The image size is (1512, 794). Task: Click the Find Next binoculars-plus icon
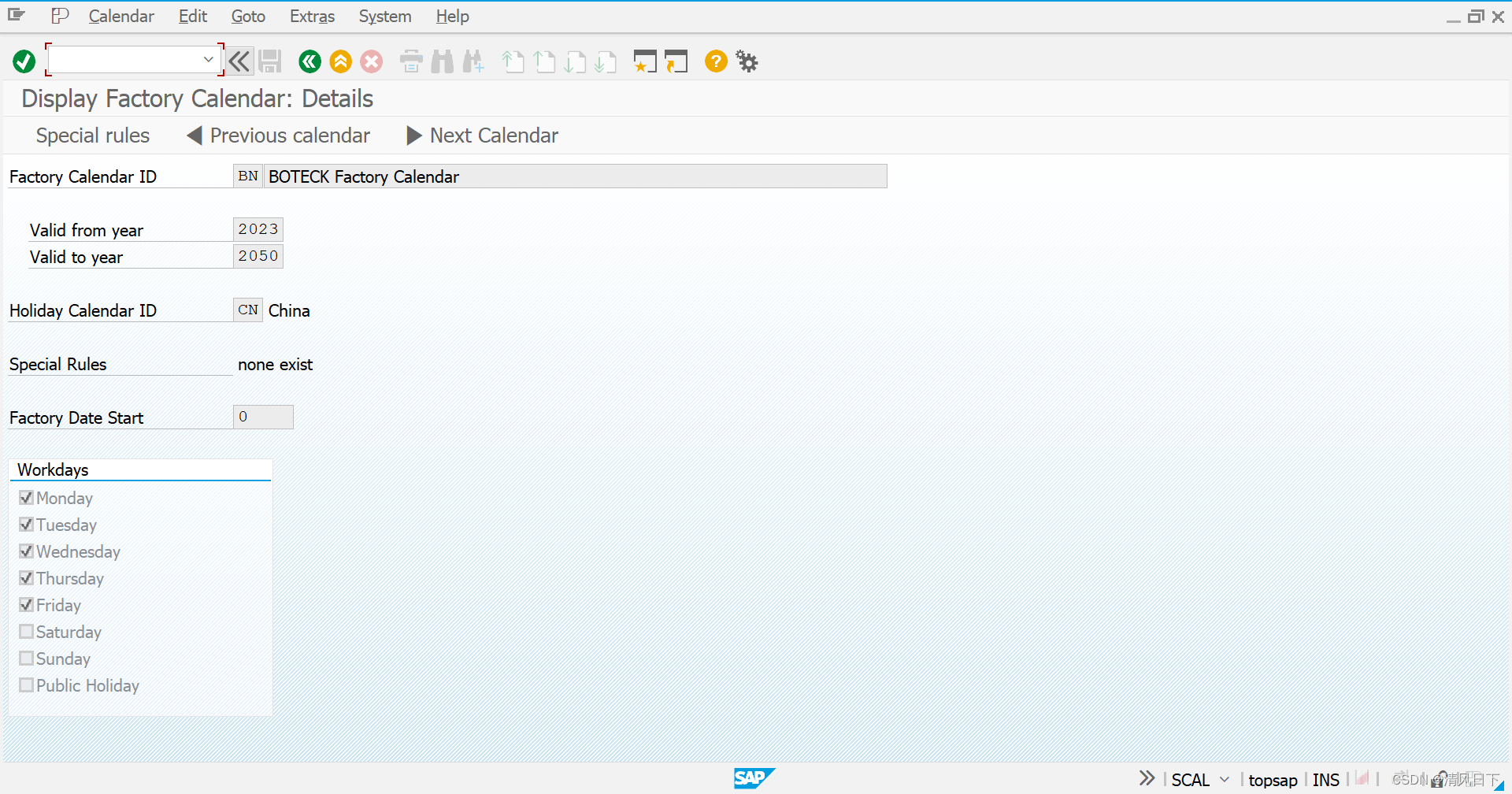(x=473, y=61)
